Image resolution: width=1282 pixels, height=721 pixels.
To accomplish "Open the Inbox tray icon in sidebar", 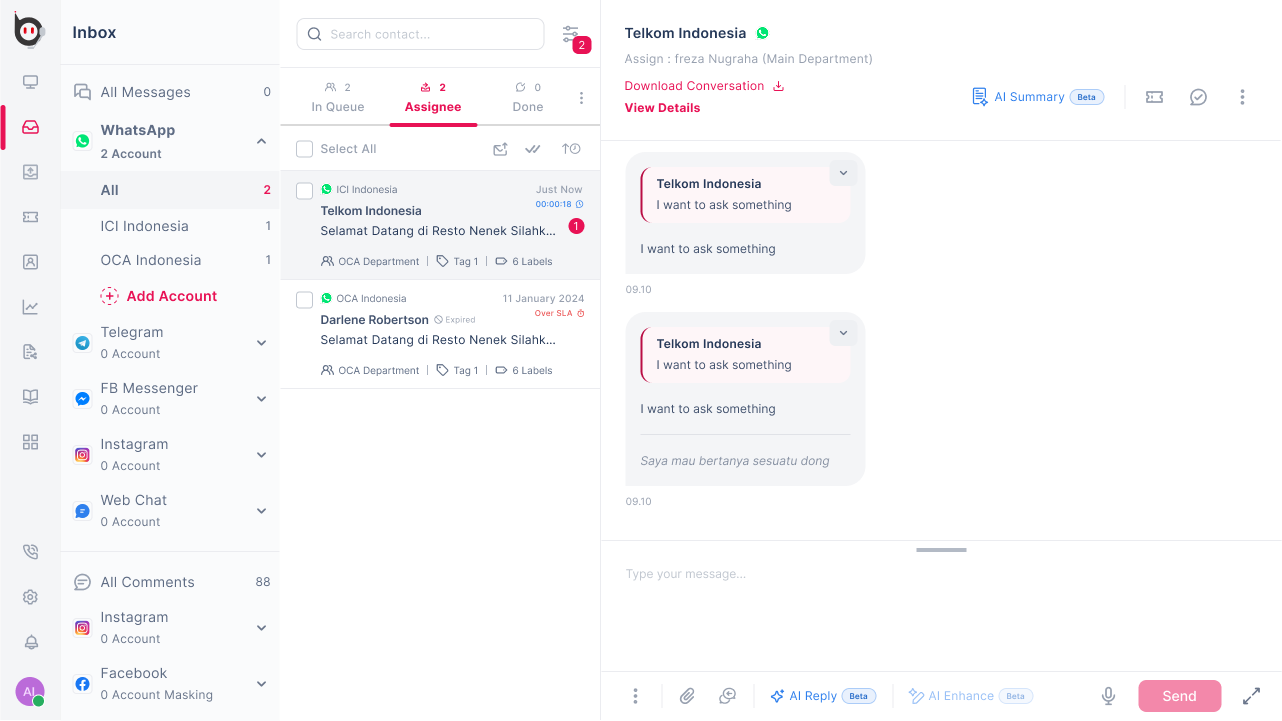I will pyautogui.click(x=30, y=127).
